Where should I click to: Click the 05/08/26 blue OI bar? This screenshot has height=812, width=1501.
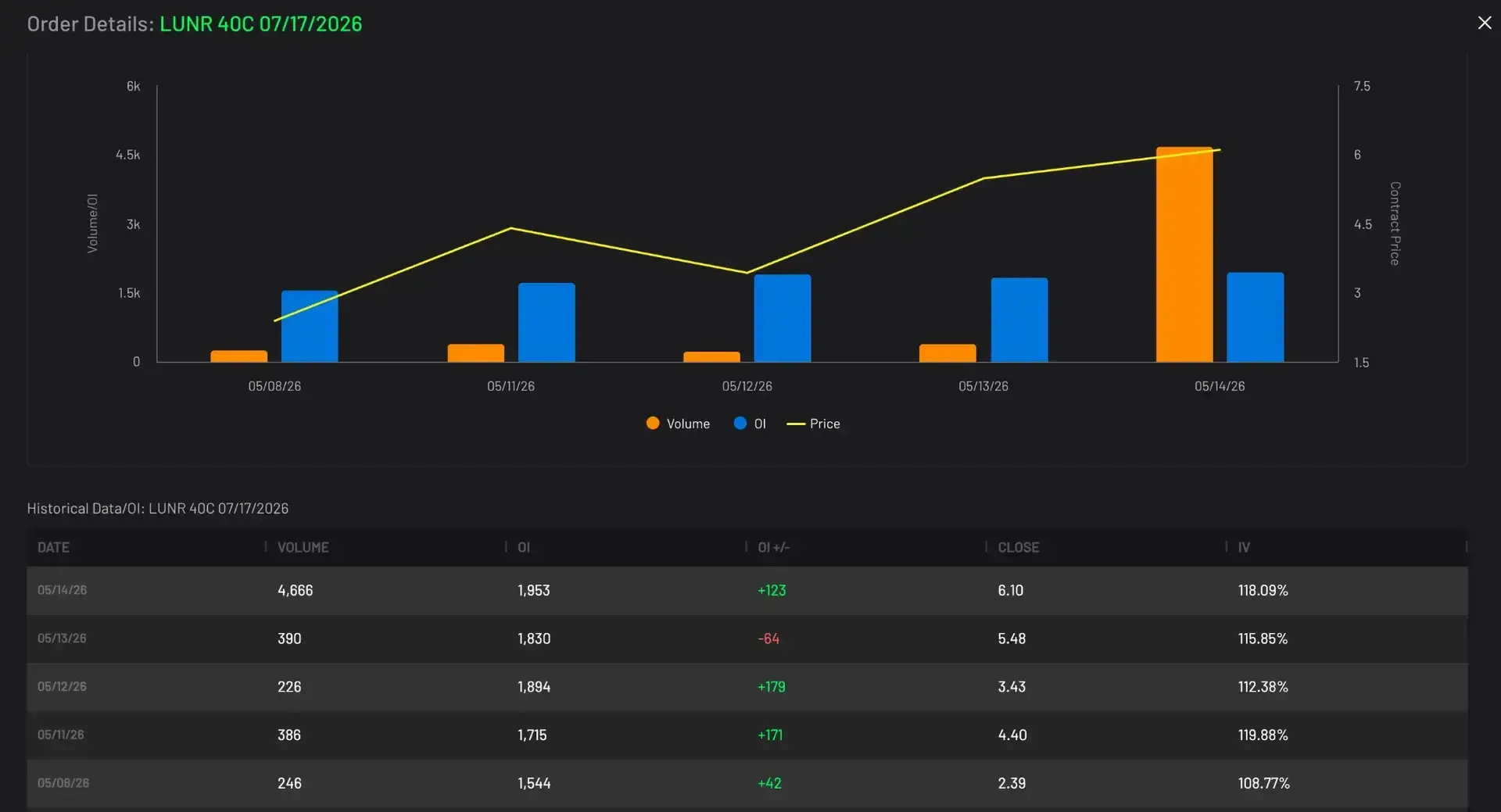click(x=310, y=327)
